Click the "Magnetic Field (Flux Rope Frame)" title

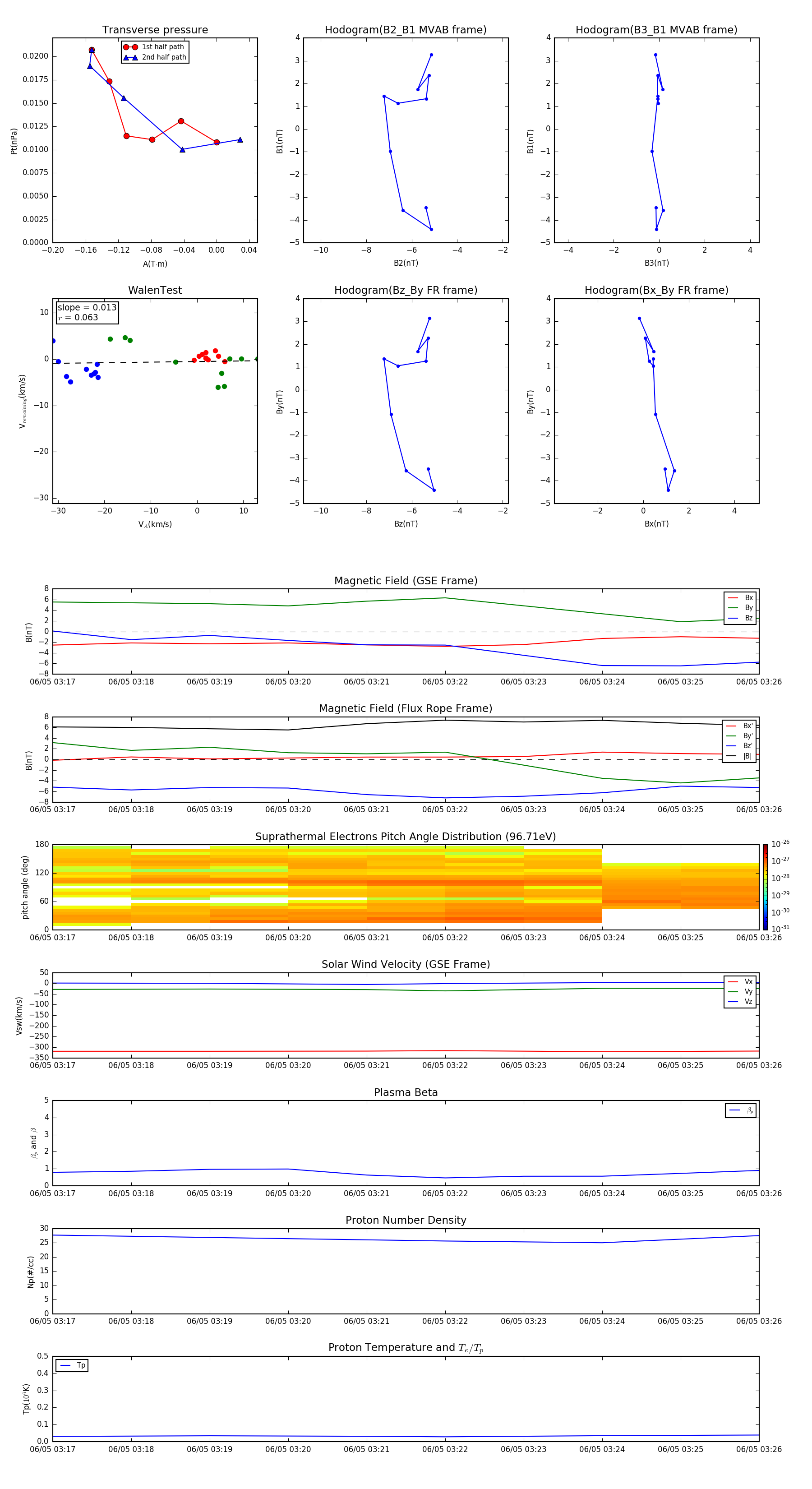[x=406, y=709]
